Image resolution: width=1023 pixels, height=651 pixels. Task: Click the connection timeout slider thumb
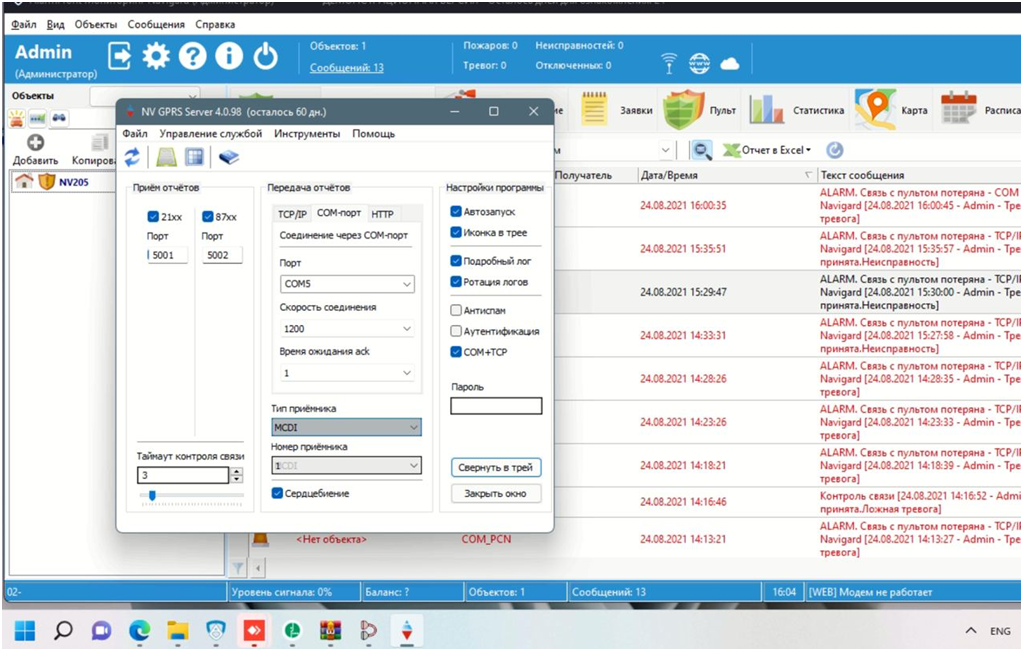(x=152, y=496)
